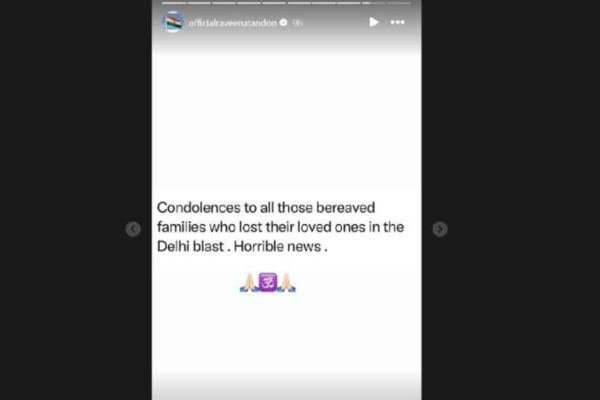
Task: Tap the purple Om symbol emoji
Action: click(268, 282)
